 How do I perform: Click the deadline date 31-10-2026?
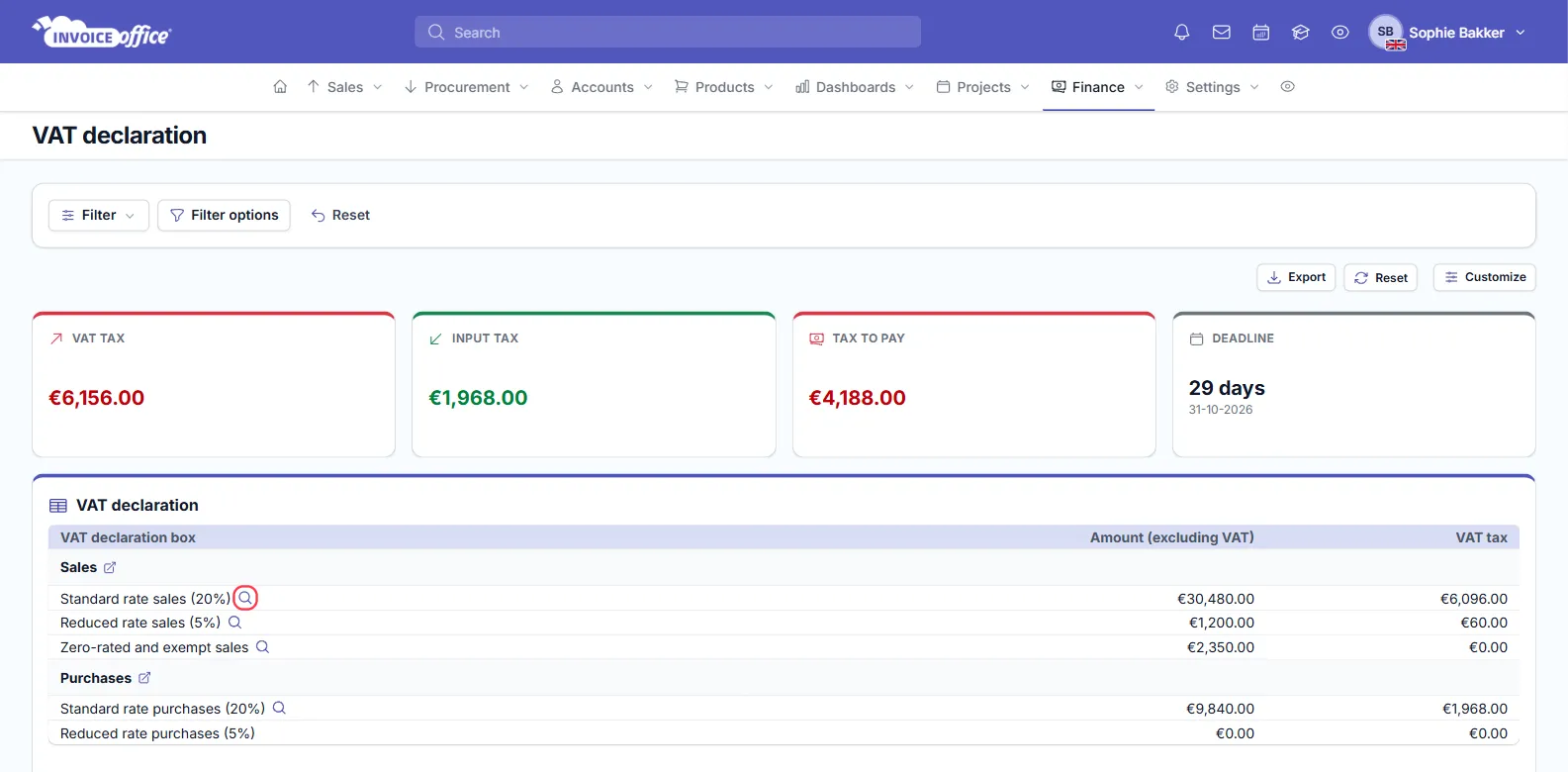point(1221,410)
